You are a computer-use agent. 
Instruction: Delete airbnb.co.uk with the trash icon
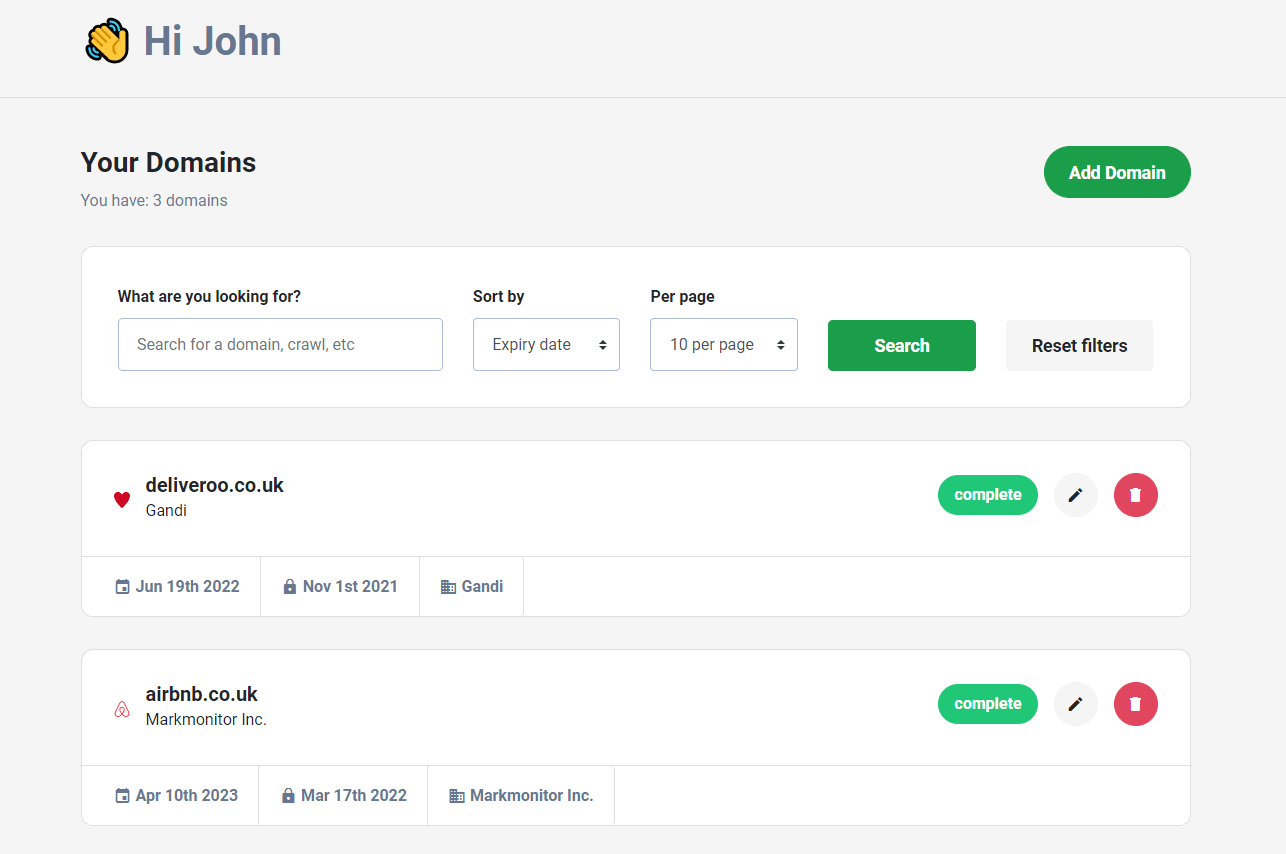(x=1136, y=704)
